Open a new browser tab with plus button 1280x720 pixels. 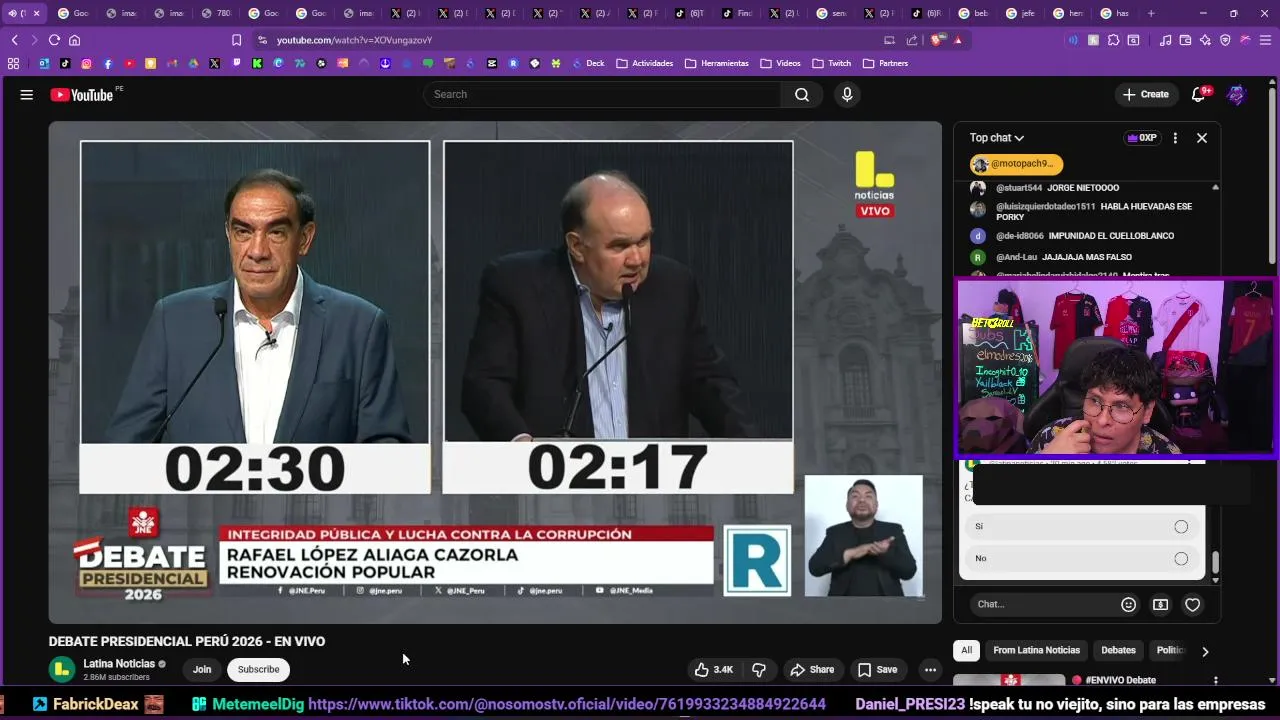click(x=1151, y=13)
